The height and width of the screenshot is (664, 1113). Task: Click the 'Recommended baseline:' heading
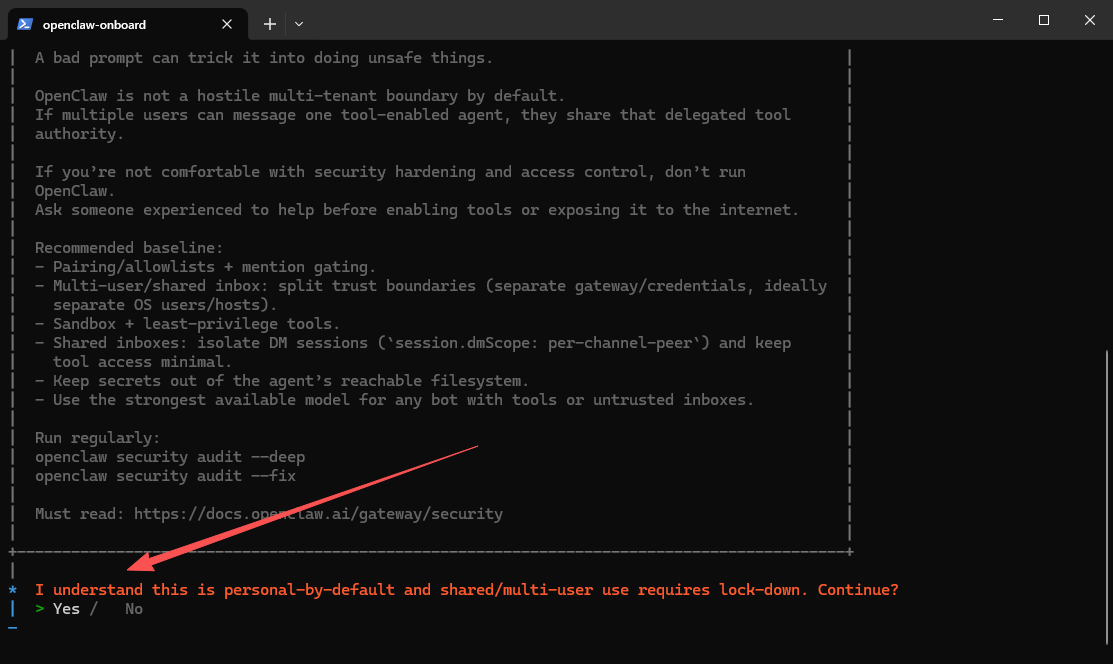129,248
